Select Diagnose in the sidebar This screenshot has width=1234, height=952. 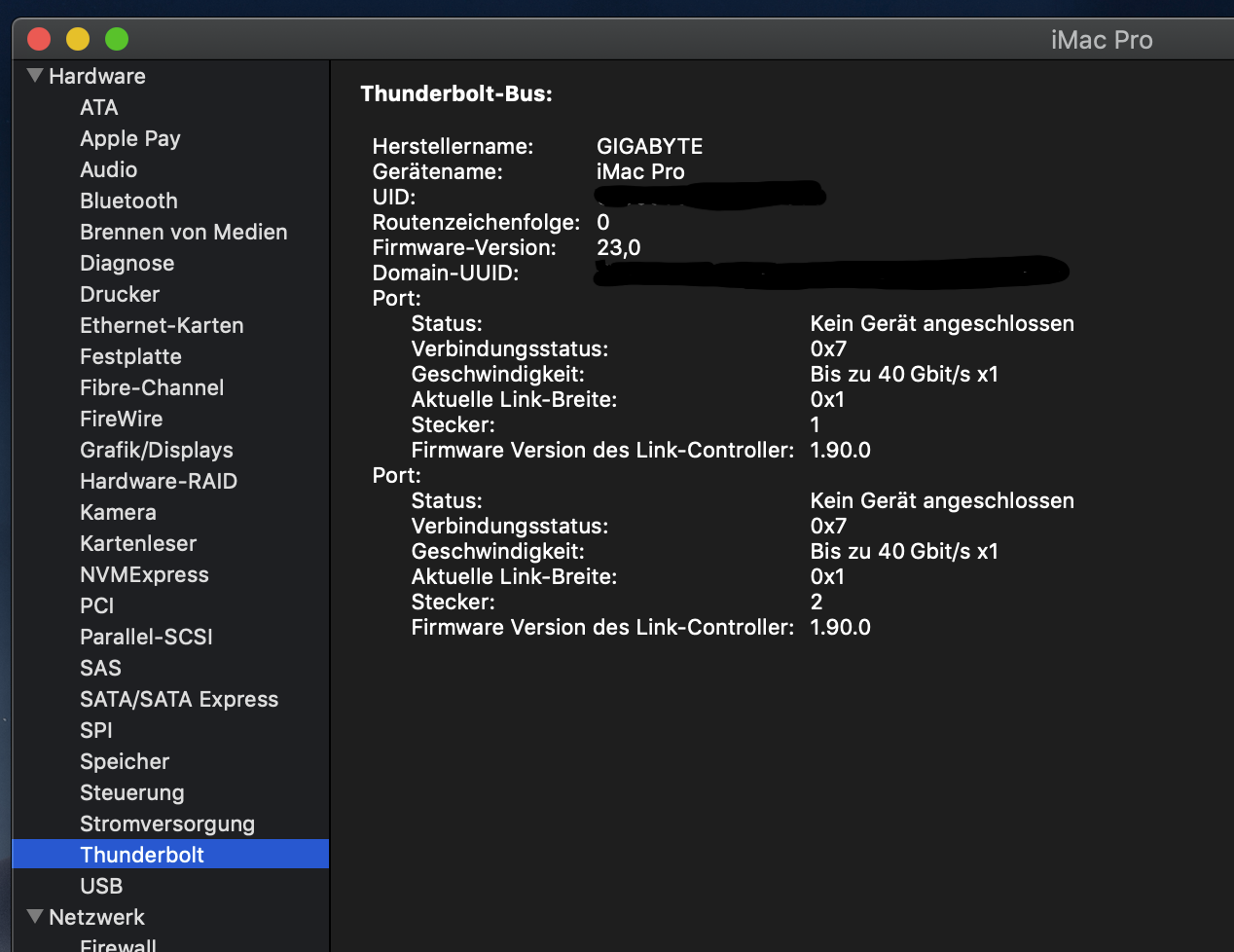click(127, 263)
